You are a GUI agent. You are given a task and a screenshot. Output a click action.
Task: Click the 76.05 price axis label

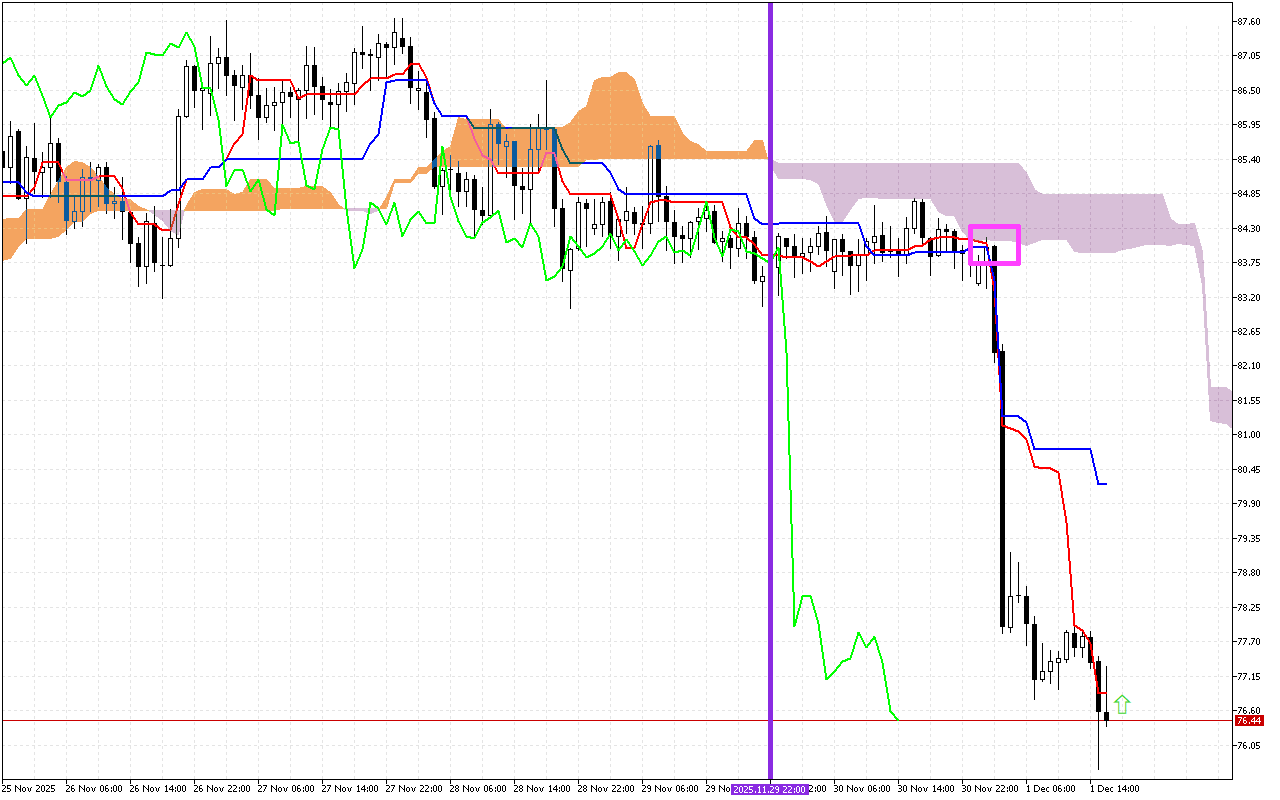(x=1248, y=746)
